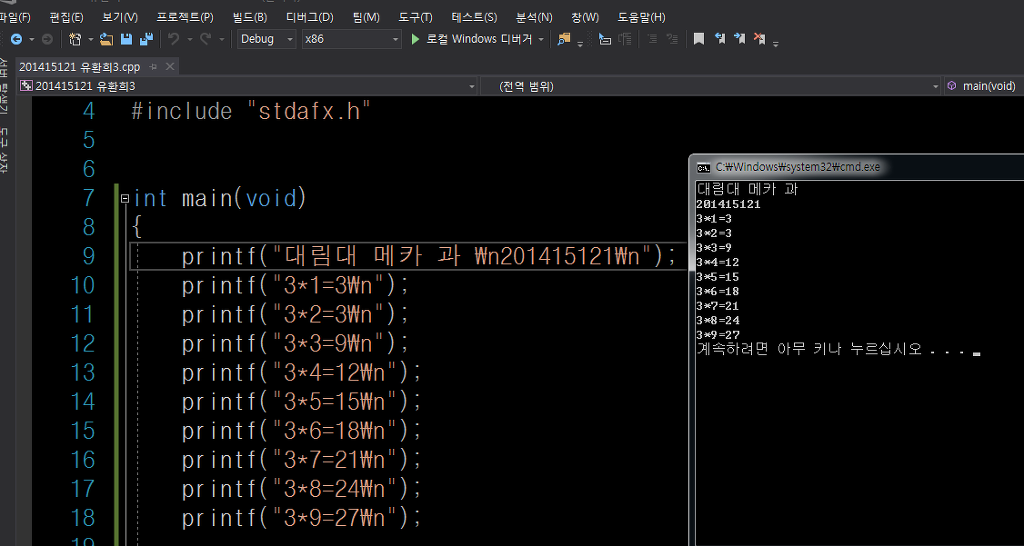Click 3*5=15 output in the console
The width and height of the screenshot is (1024, 546).
pos(718,277)
